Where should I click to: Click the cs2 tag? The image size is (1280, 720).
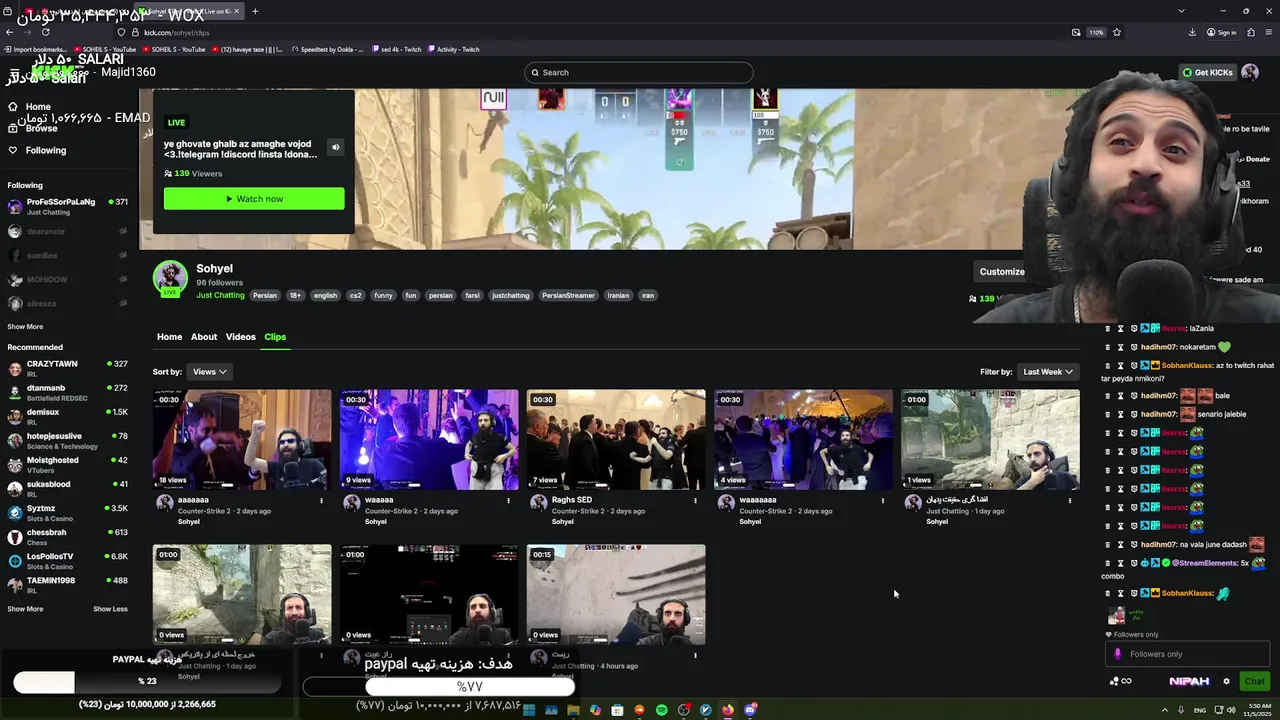coord(355,296)
